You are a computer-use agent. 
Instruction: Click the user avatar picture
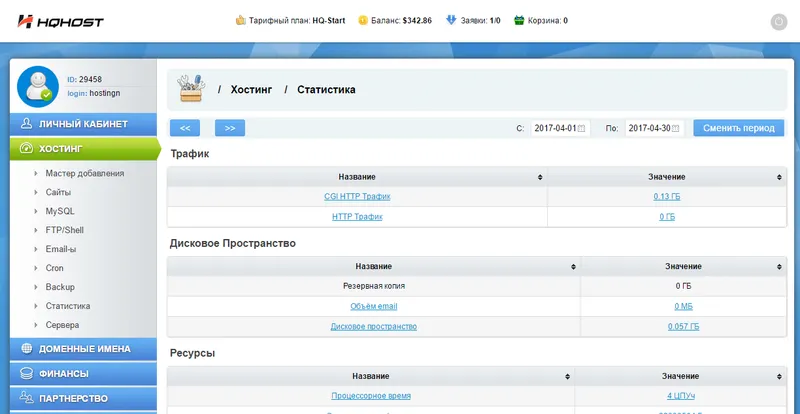click(38, 86)
